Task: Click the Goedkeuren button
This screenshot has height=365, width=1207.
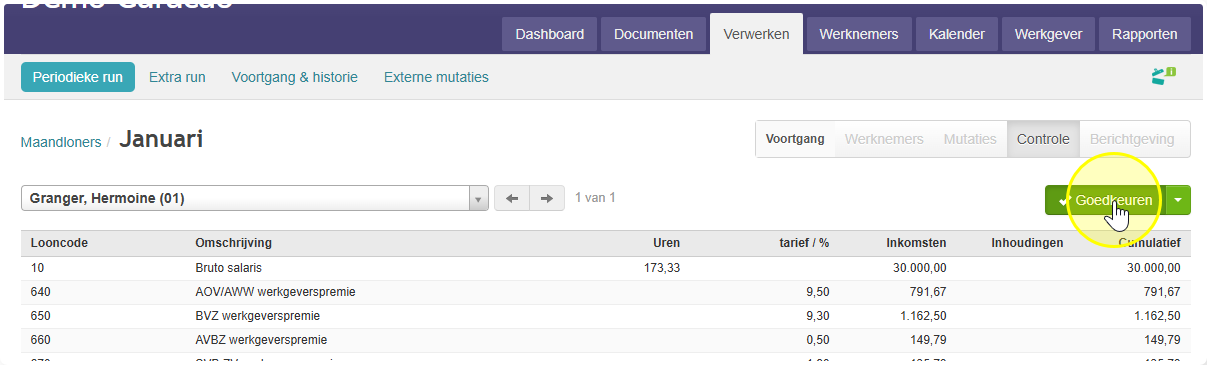Action: click(1106, 200)
